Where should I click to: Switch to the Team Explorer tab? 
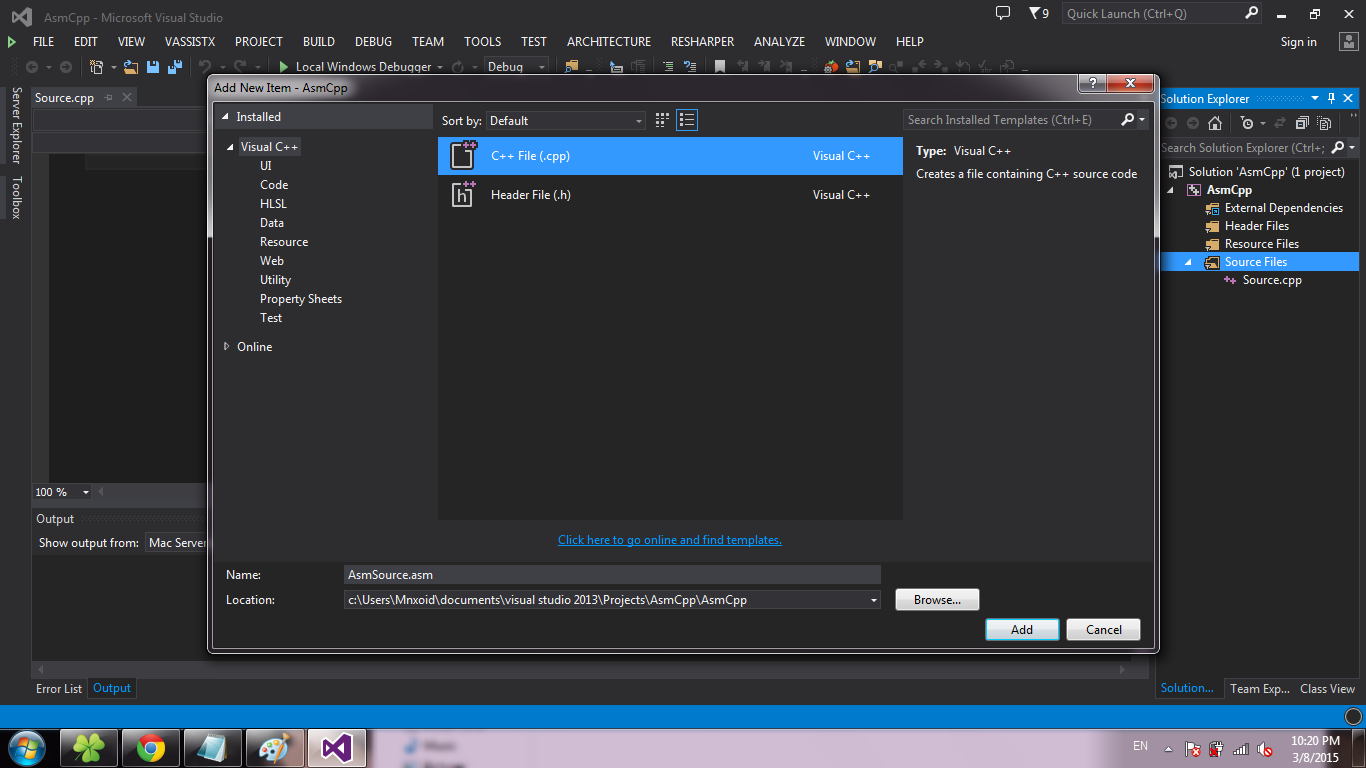click(x=1259, y=689)
